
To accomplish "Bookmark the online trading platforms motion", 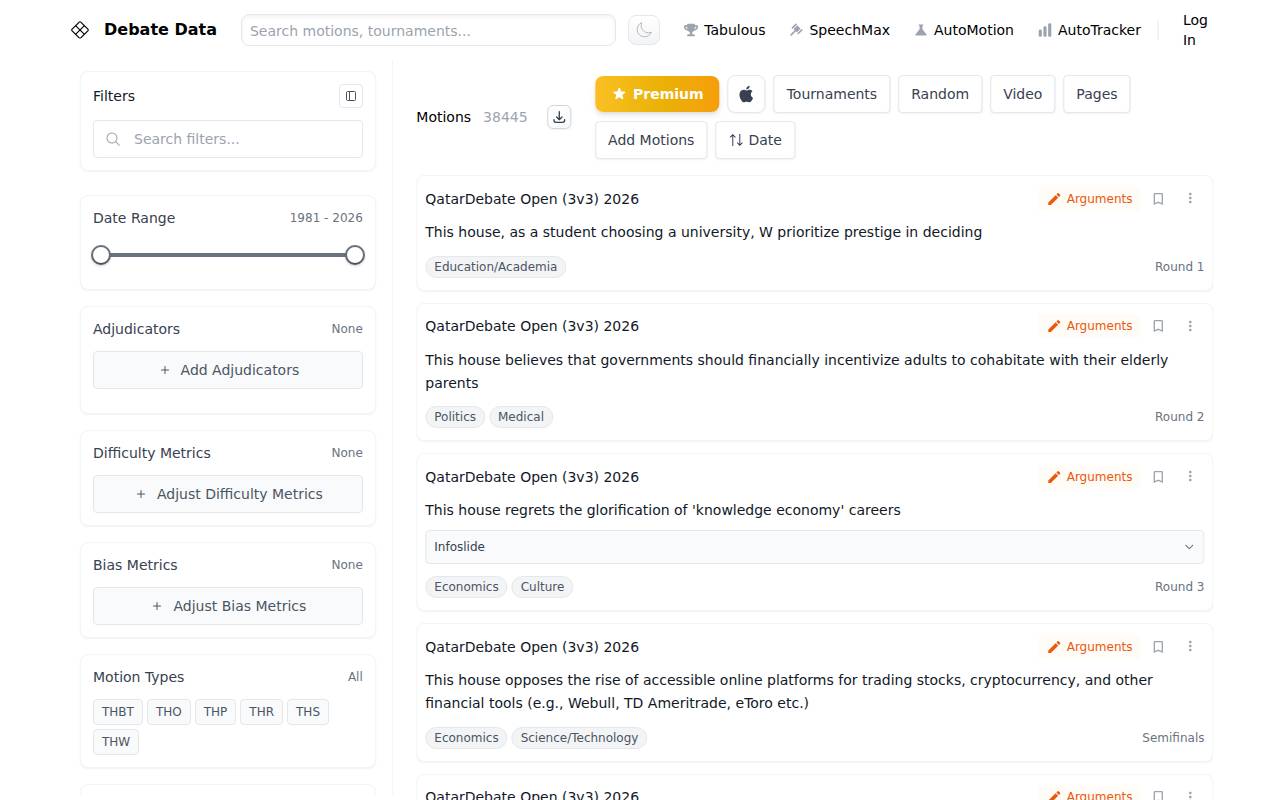I will tap(1158, 647).
